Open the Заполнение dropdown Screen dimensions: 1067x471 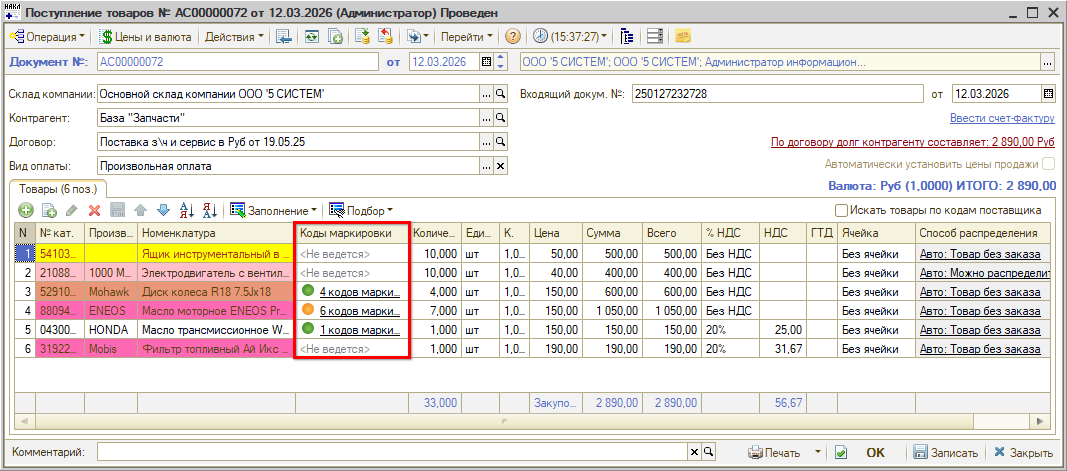coord(274,210)
